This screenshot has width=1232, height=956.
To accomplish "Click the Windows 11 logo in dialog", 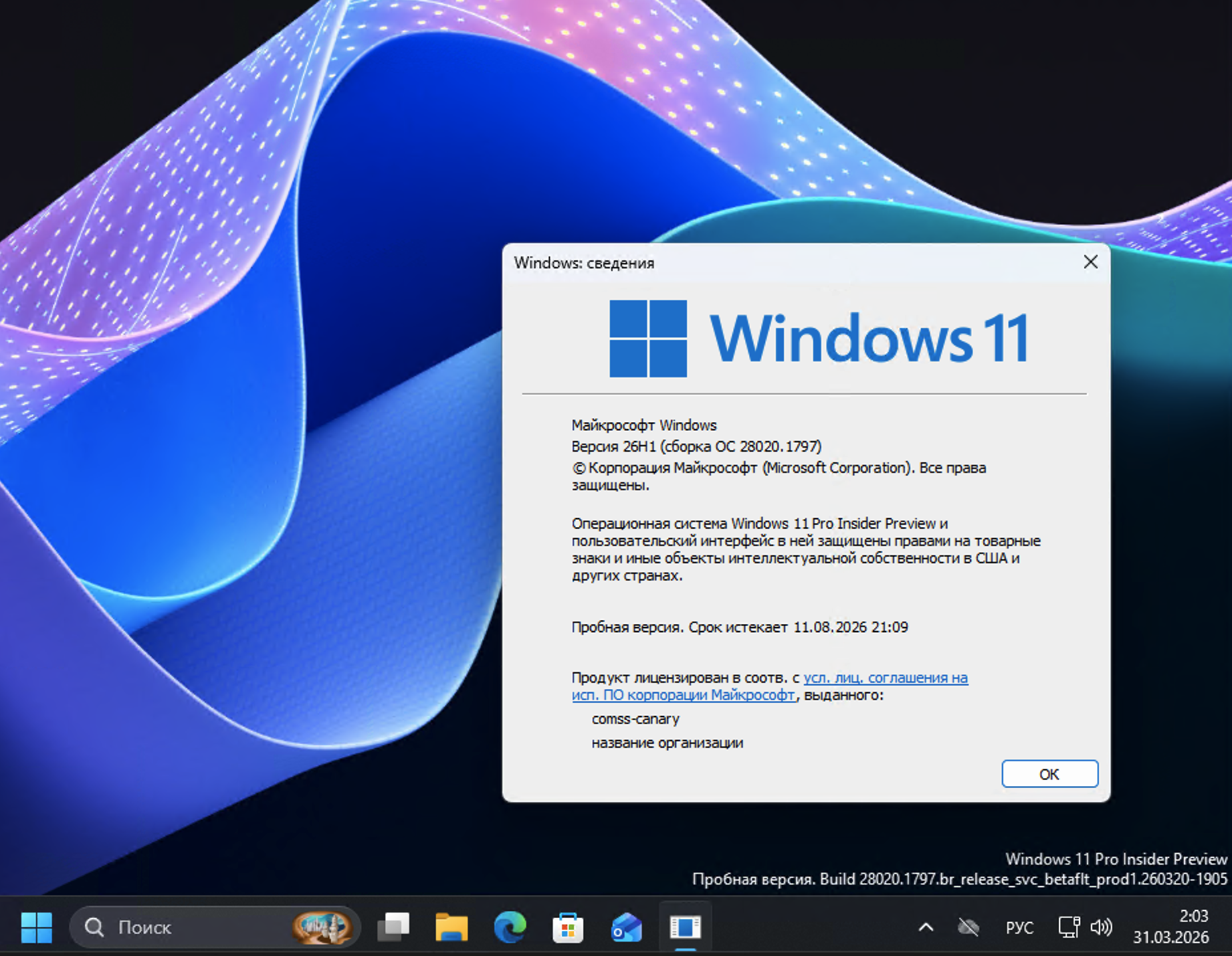I will [x=819, y=339].
